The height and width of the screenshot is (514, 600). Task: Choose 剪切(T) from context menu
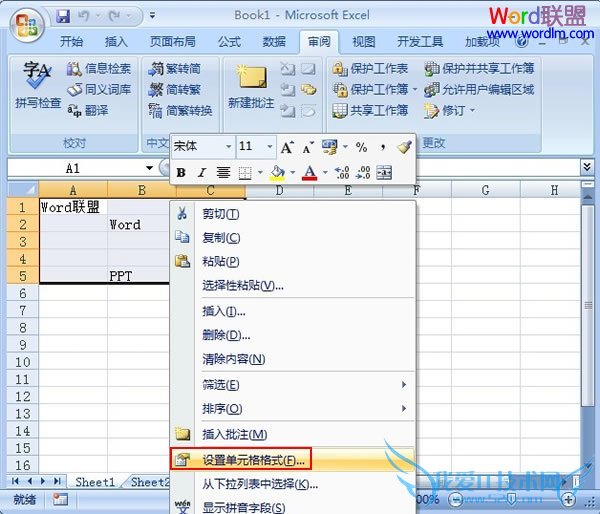[x=293, y=214]
